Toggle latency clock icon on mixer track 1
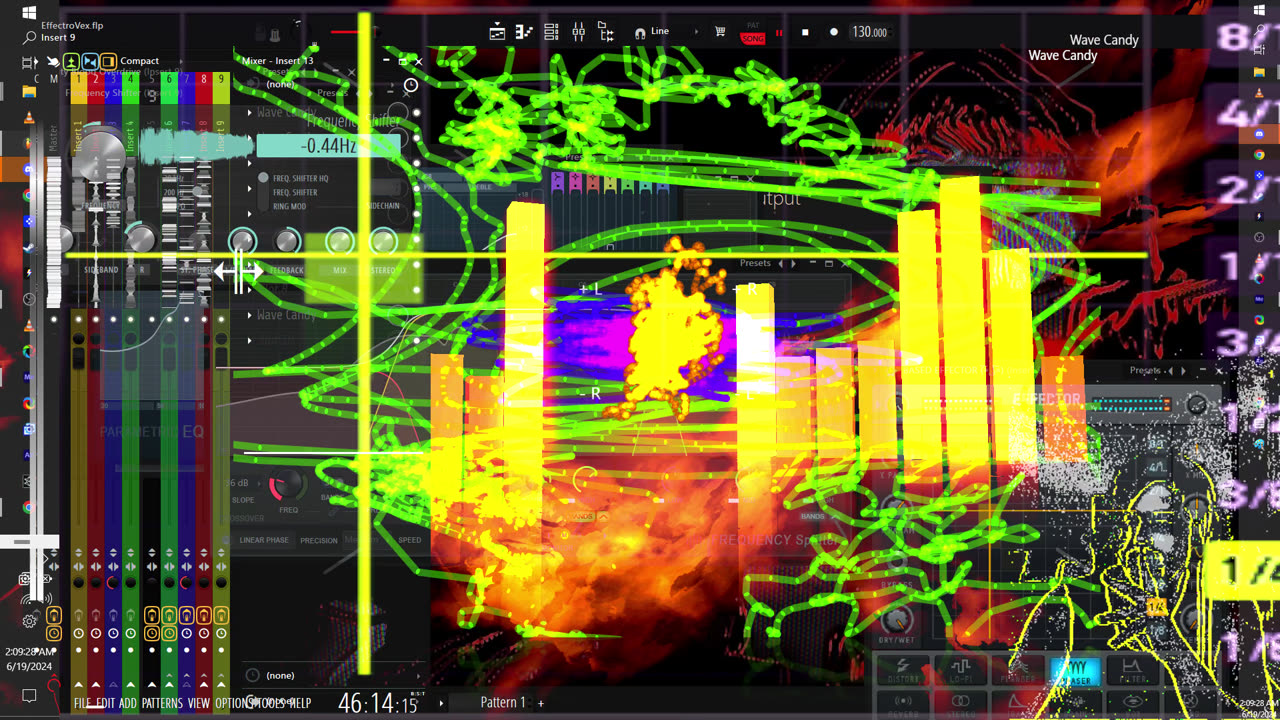 click(78, 634)
